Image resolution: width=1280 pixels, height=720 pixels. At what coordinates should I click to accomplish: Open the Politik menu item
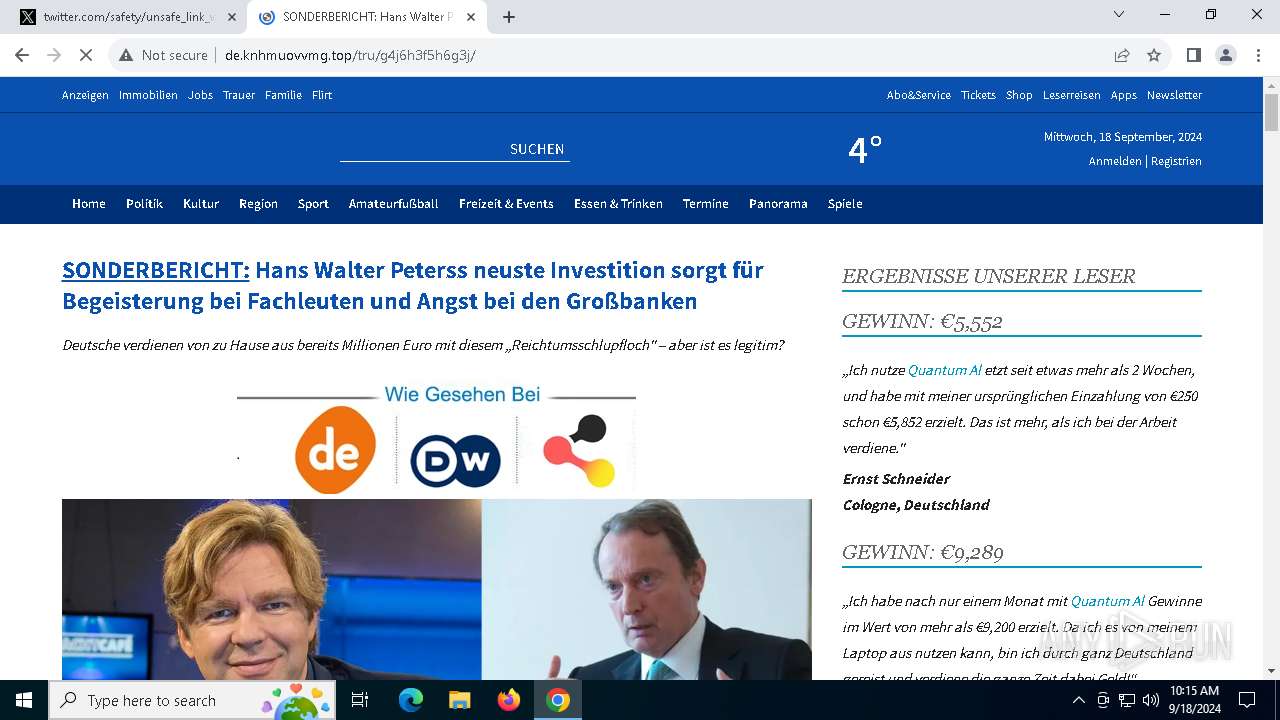coord(144,203)
